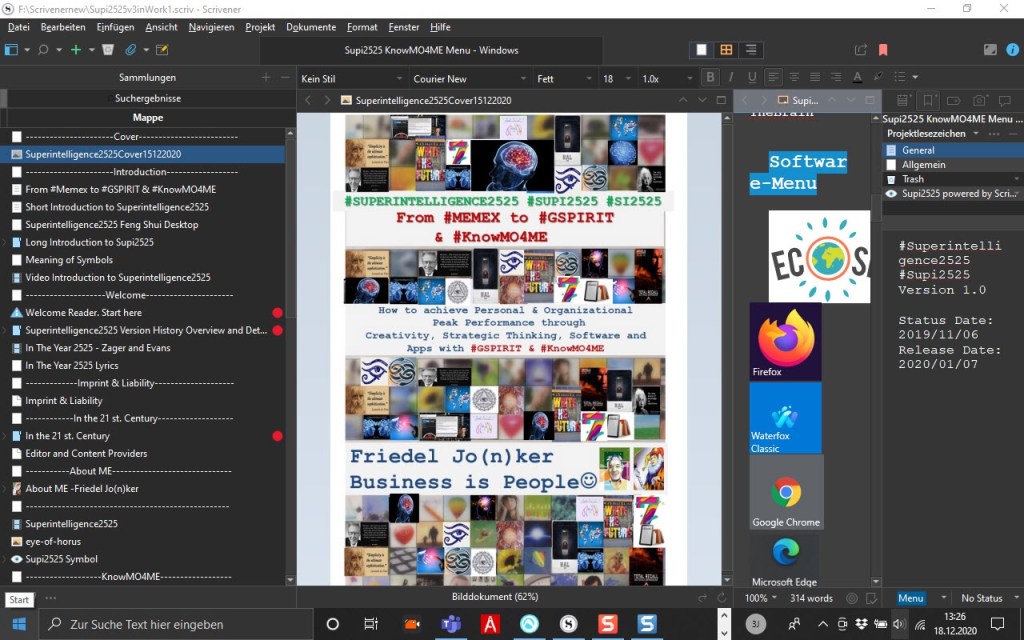
Task: Click the Menu label button in footer
Action: [x=911, y=598]
